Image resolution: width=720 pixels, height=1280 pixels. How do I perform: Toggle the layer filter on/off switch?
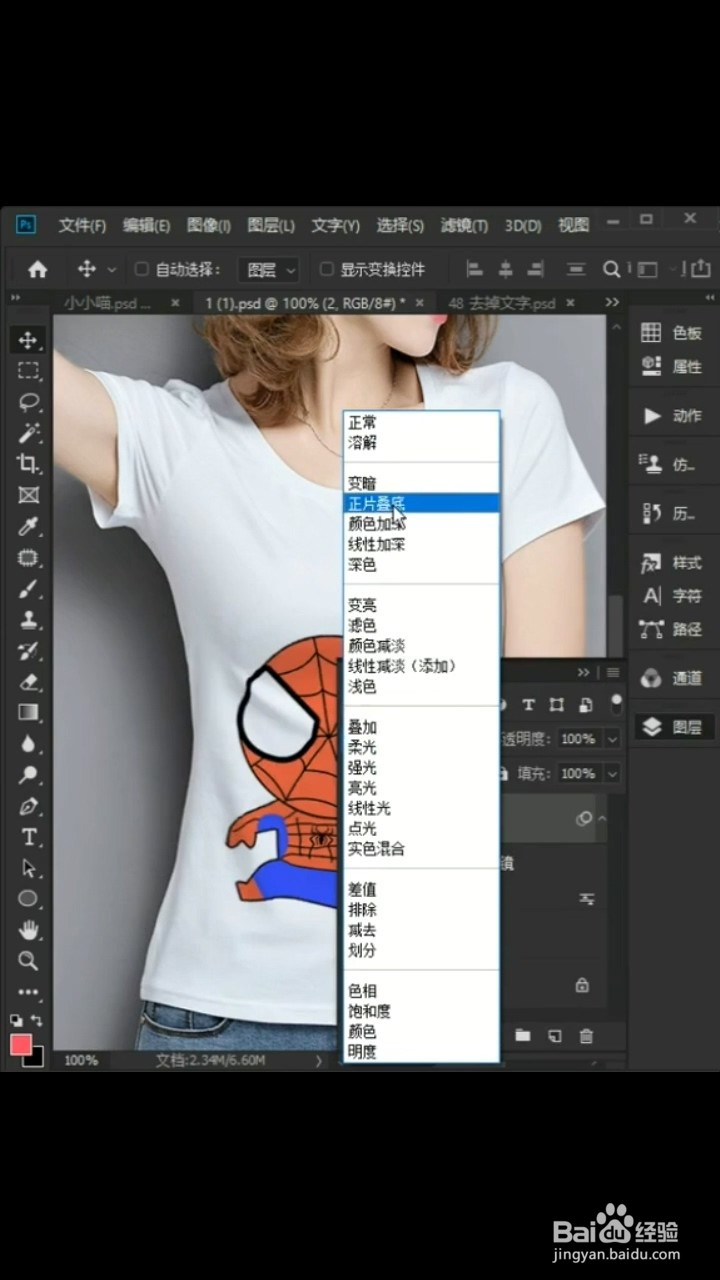pos(616,703)
